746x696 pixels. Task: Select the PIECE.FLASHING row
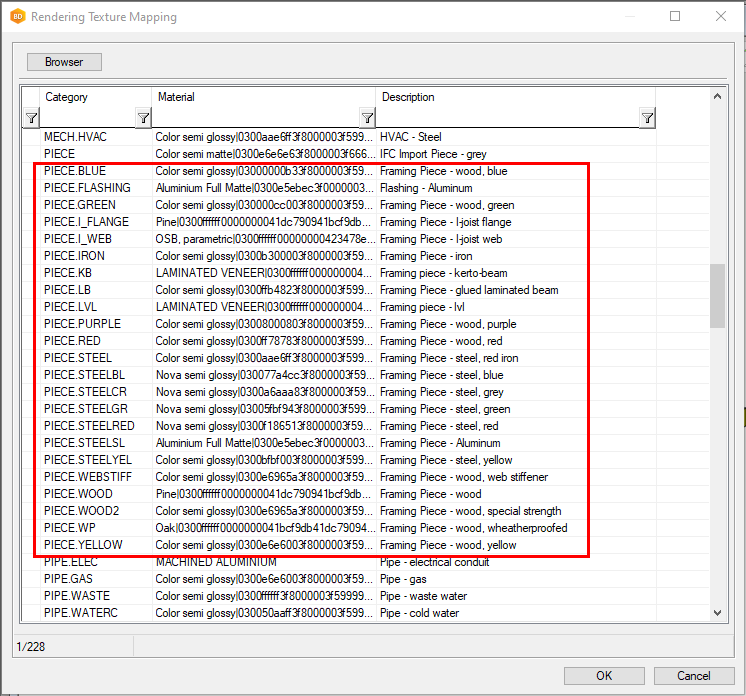(x=87, y=188)
